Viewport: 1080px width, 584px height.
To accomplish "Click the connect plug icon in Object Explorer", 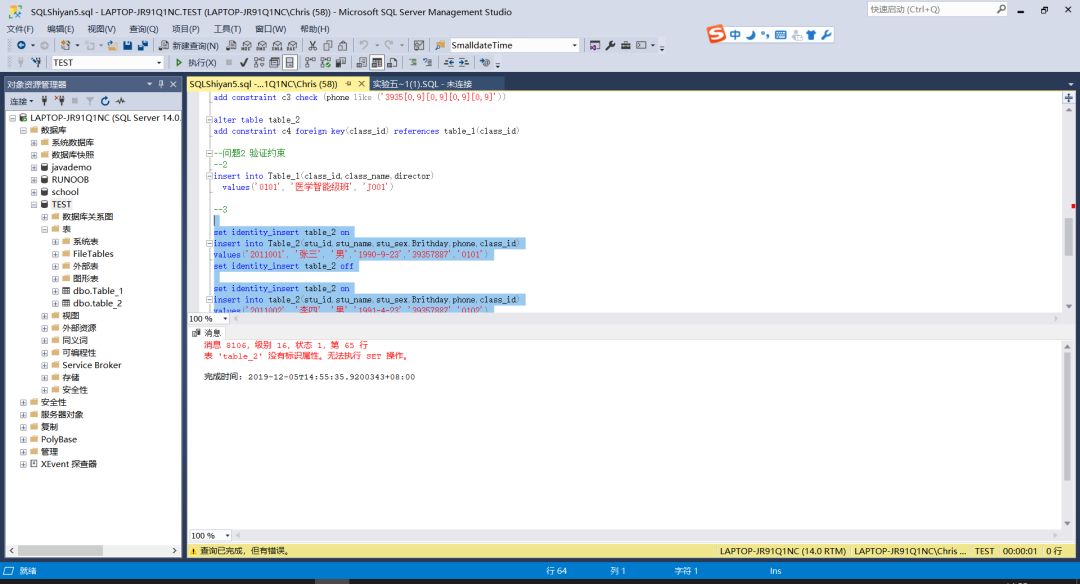I will [x=45, y=101].
